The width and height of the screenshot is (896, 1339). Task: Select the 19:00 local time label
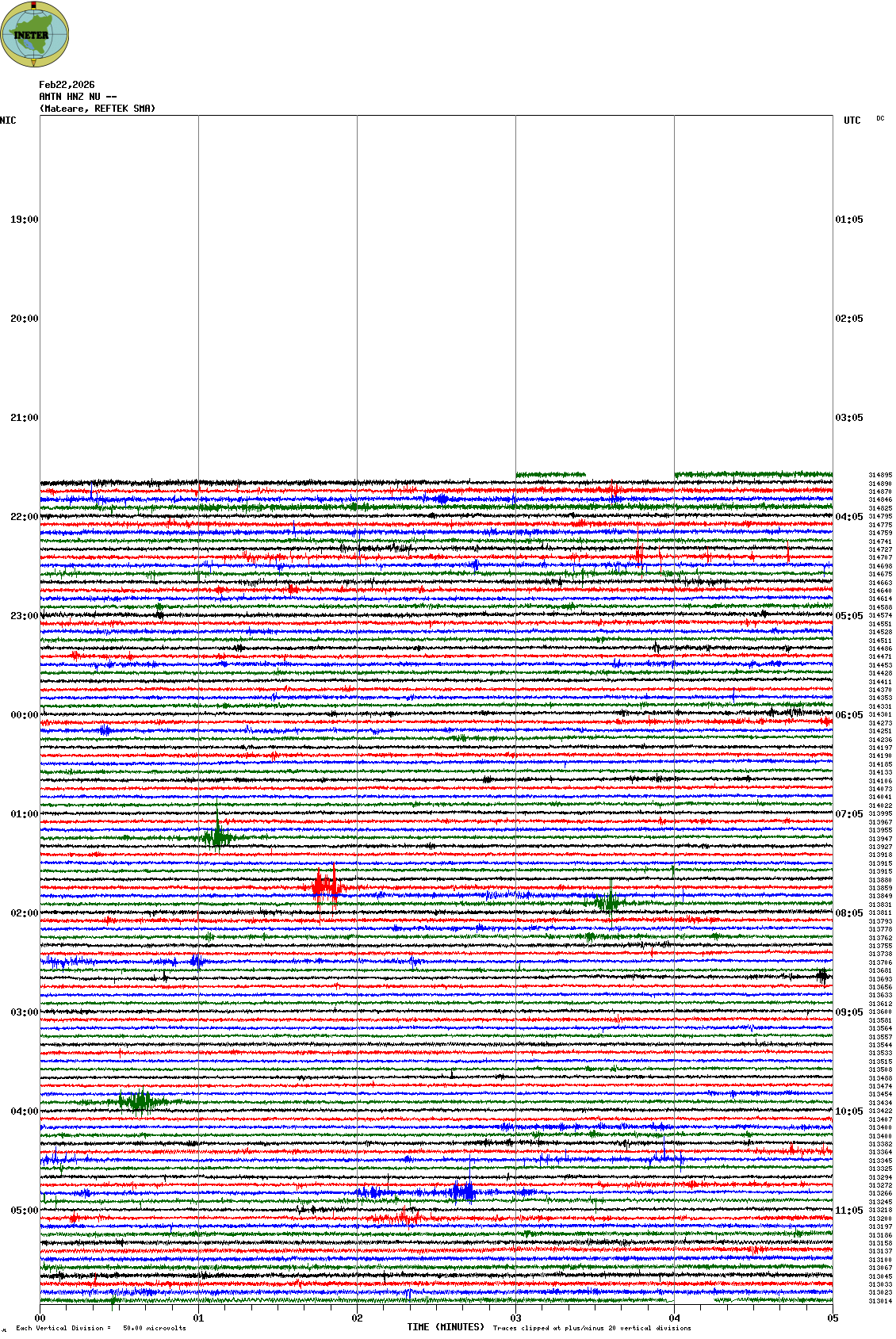pyautogui.click(x=24, y=220)
